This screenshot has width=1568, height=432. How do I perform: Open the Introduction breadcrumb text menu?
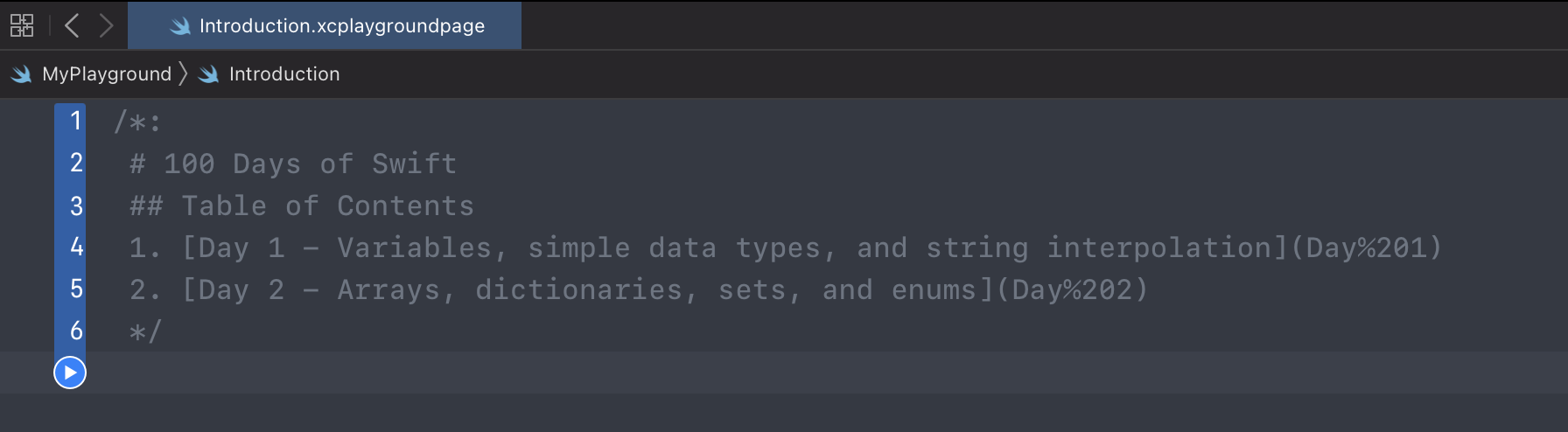coord(284,74)
